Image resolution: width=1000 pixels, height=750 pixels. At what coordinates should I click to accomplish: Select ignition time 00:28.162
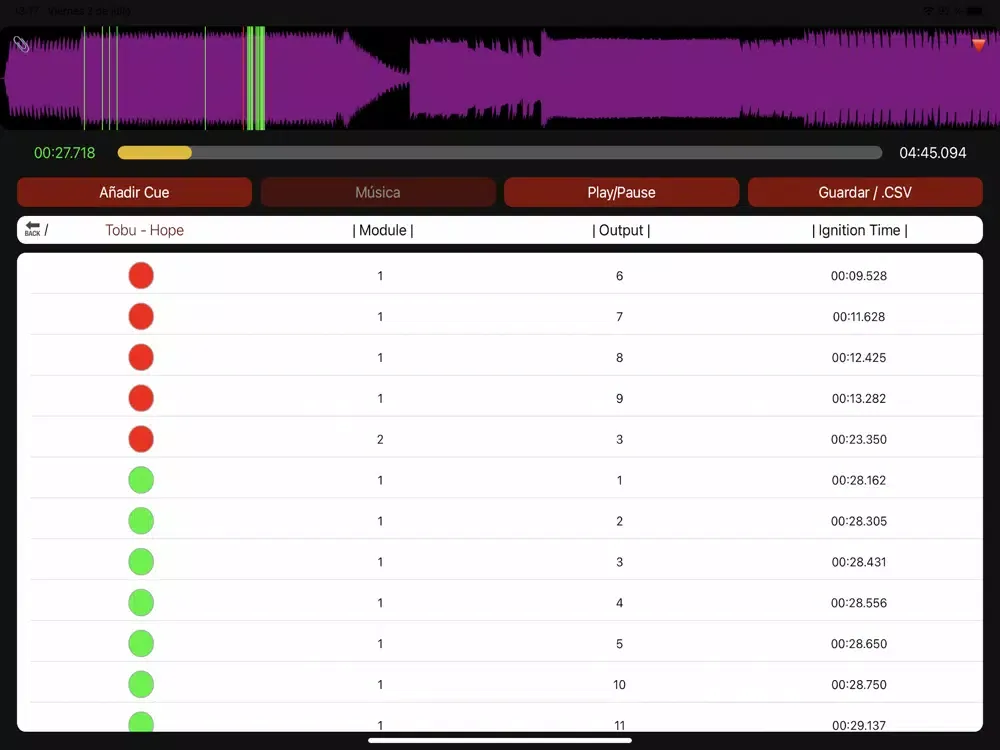coord(859,480)
